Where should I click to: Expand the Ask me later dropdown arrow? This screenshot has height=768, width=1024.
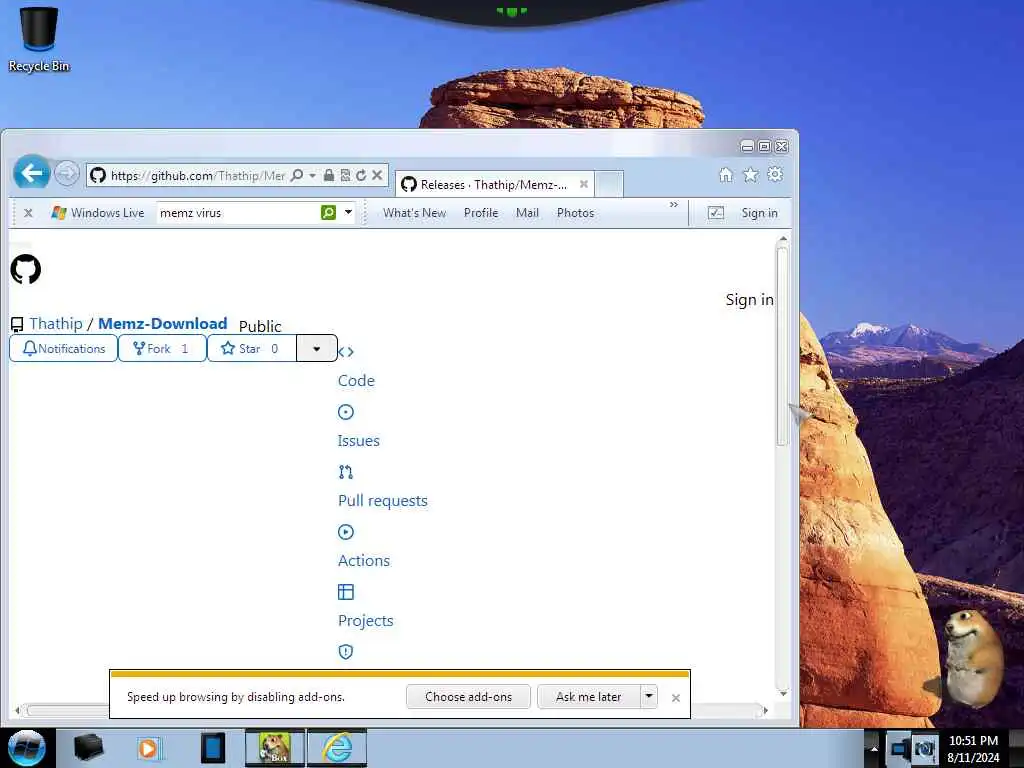pyautogui.click(x=648, y=697)
